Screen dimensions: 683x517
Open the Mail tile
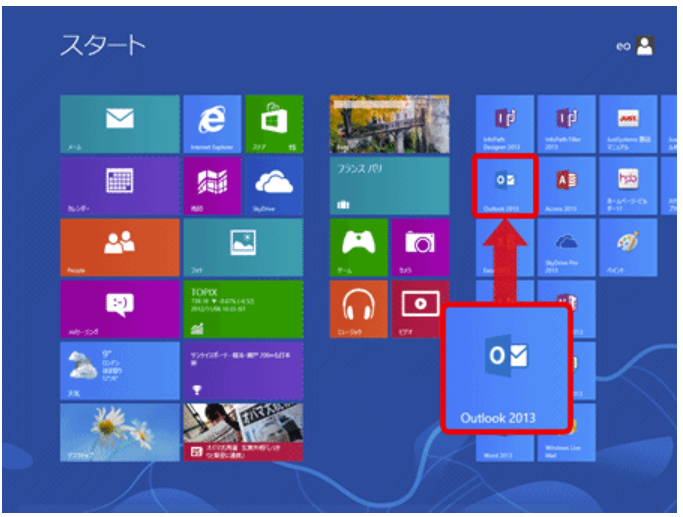(120, 124)
